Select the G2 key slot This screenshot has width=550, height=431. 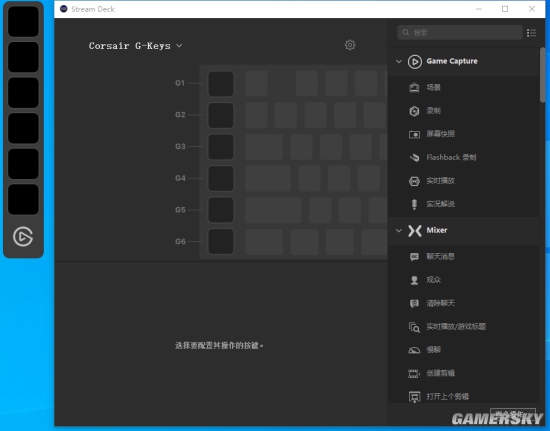[221, 115]
